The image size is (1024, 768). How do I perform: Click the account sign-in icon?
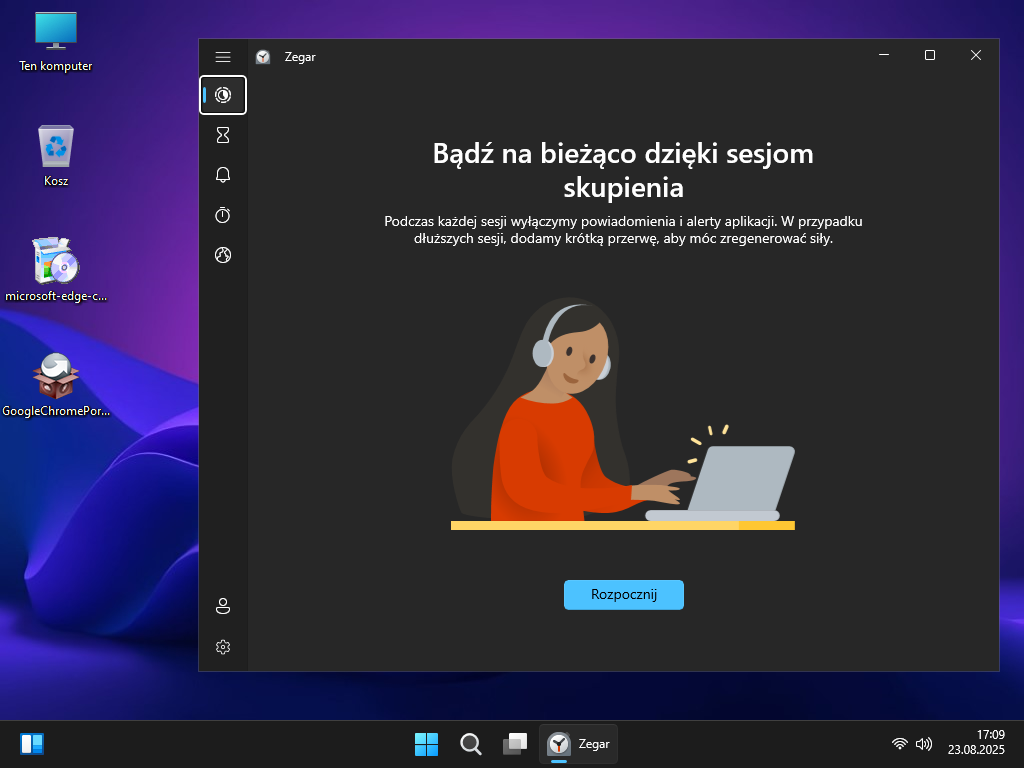(x=223, y=606)
